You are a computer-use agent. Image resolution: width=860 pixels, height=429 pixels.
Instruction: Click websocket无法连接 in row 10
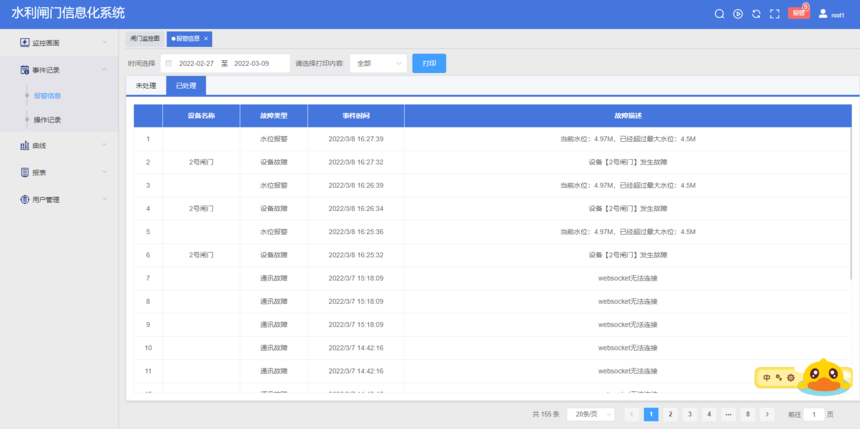point(628,348)
